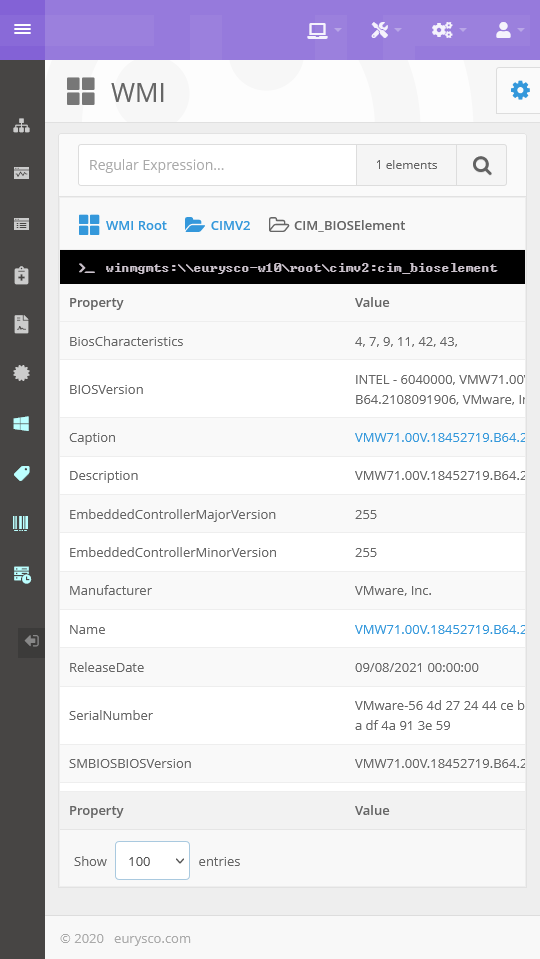Open the services cog sidebar icon
The height and width of the screenshot is (959, 540).
pyautogui.click(x=22, y=373)
